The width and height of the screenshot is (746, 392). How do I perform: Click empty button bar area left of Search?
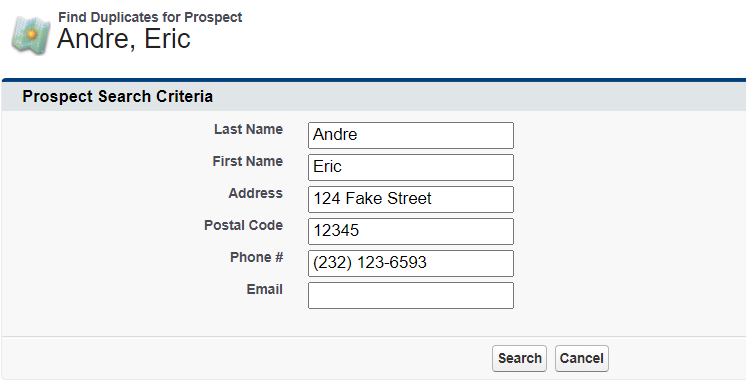coord(246,358)
